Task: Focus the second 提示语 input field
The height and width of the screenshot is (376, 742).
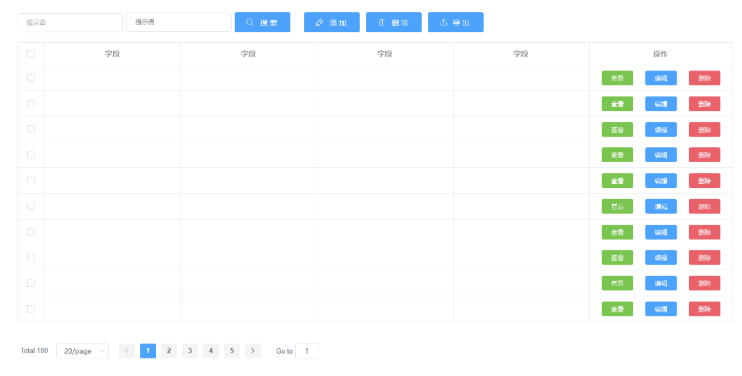Action: (179, 22)
